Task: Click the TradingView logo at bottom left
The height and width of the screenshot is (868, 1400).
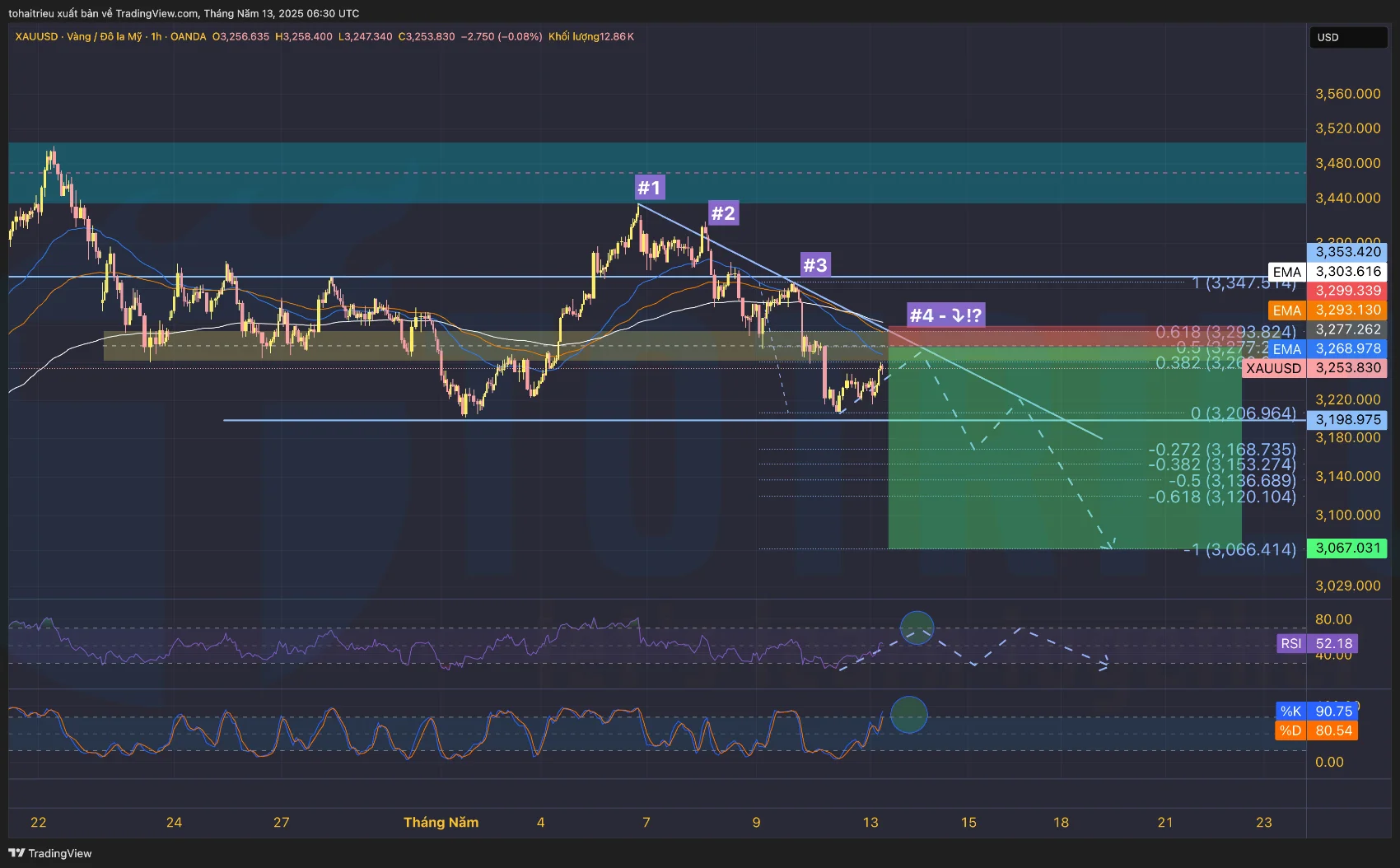Action: click(49, 853)
